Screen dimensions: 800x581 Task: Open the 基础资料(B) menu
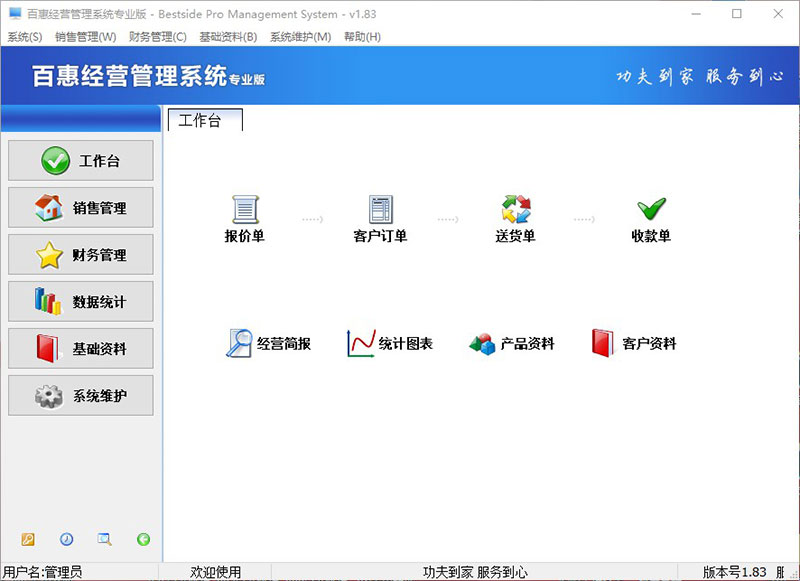[x=228, y=37]
